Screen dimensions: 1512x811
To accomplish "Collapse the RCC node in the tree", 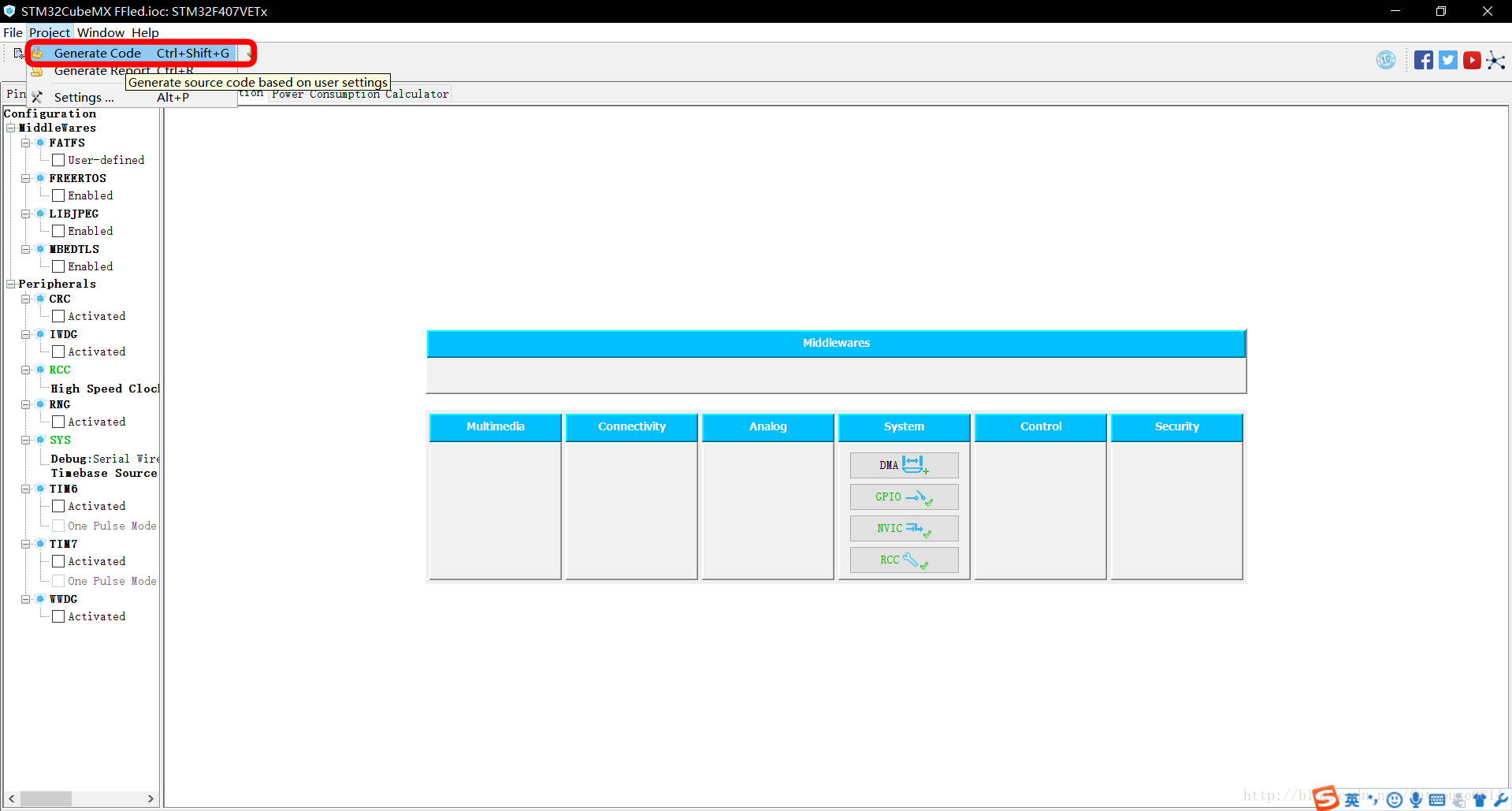I will [26, 370].
